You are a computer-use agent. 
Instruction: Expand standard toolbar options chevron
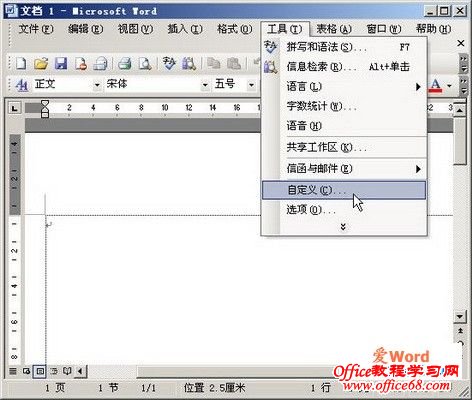(463, 63)
